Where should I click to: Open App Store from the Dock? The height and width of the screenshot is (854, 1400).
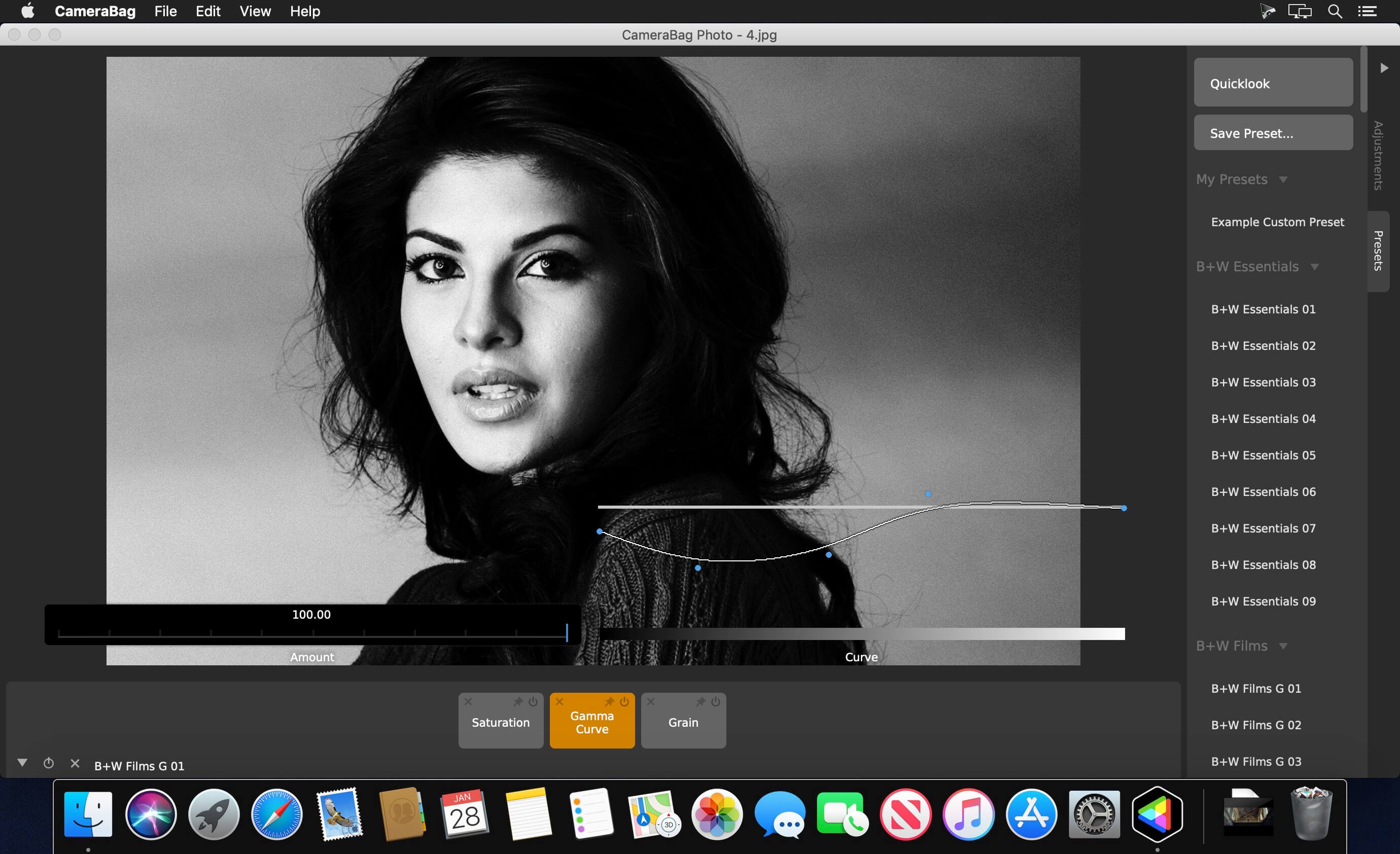[1031, 814]
